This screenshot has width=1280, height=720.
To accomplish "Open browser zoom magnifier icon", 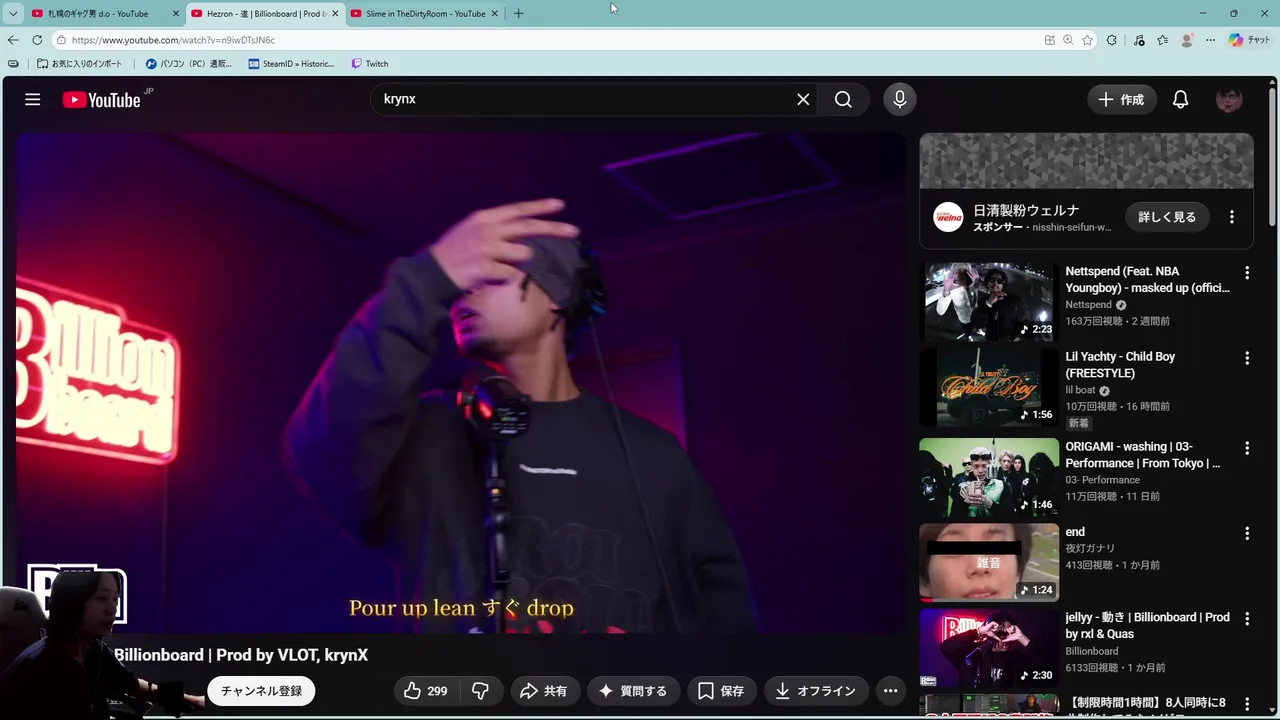I will click(1068, 40).
